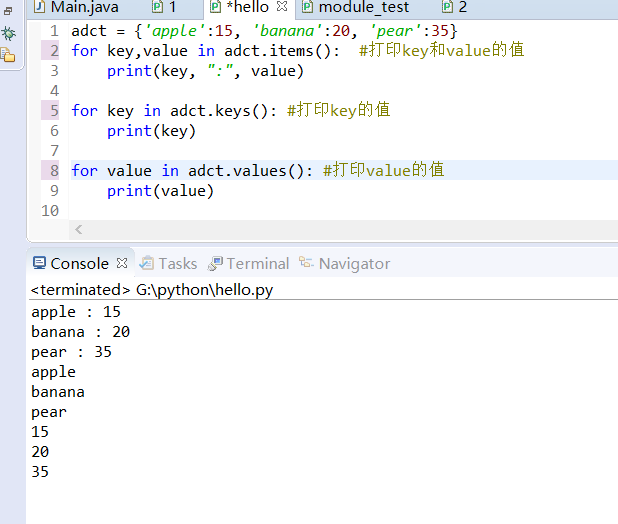618x524 pixels.
Task: Click the editor horizontal scrollbar left arrow
Action: pos(78,230)
